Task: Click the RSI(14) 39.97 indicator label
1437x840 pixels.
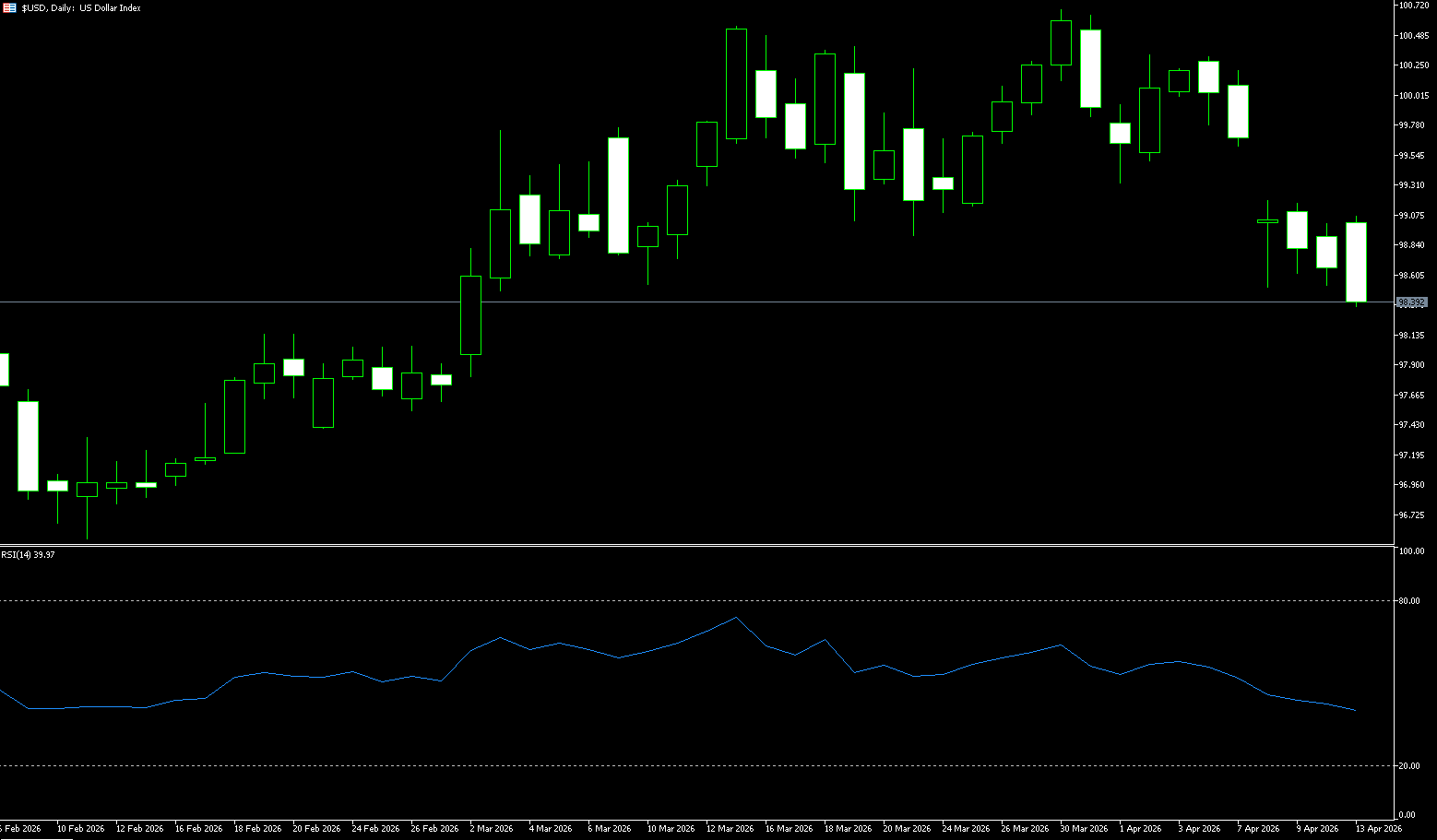Action: [x=28, y=554]
